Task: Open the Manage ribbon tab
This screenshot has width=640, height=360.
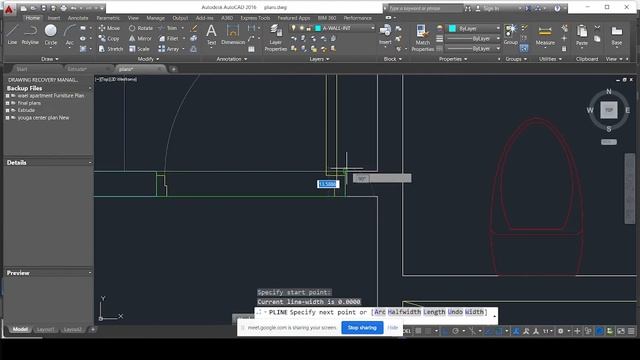Action: point(156,18)
